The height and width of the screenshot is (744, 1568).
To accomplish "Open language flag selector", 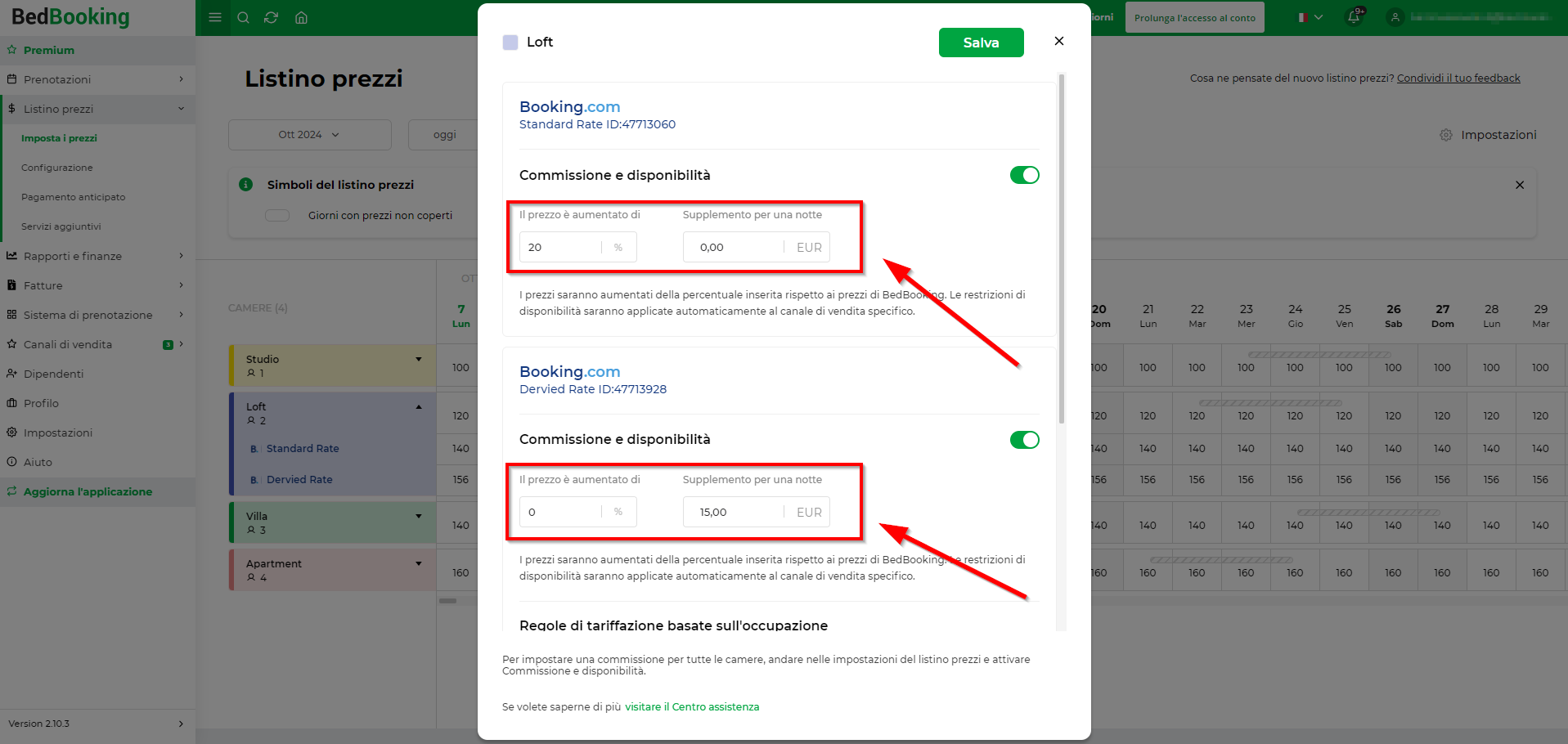I will pos(1310,17).
